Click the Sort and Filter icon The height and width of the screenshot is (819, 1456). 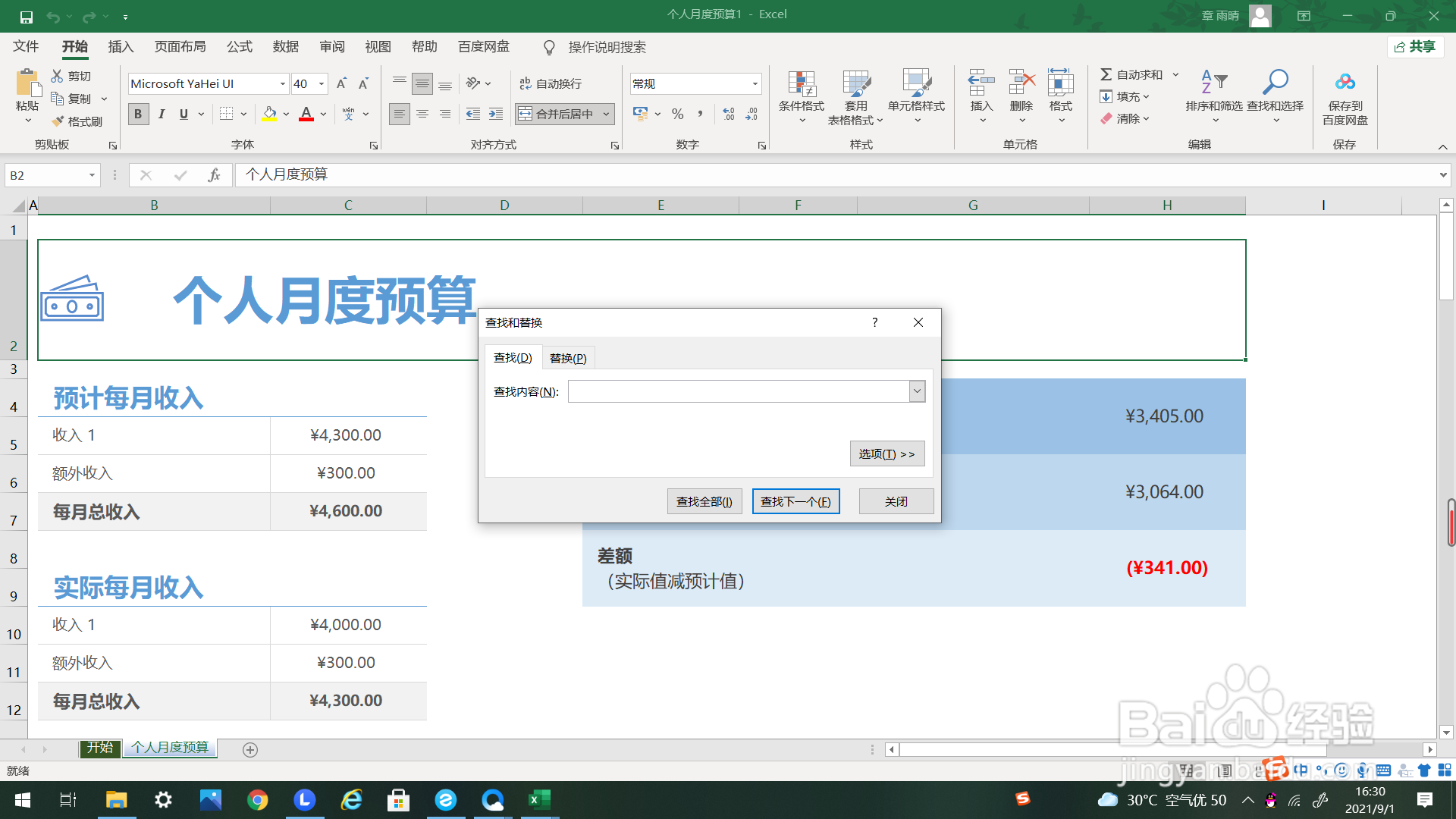[1213, 82]
